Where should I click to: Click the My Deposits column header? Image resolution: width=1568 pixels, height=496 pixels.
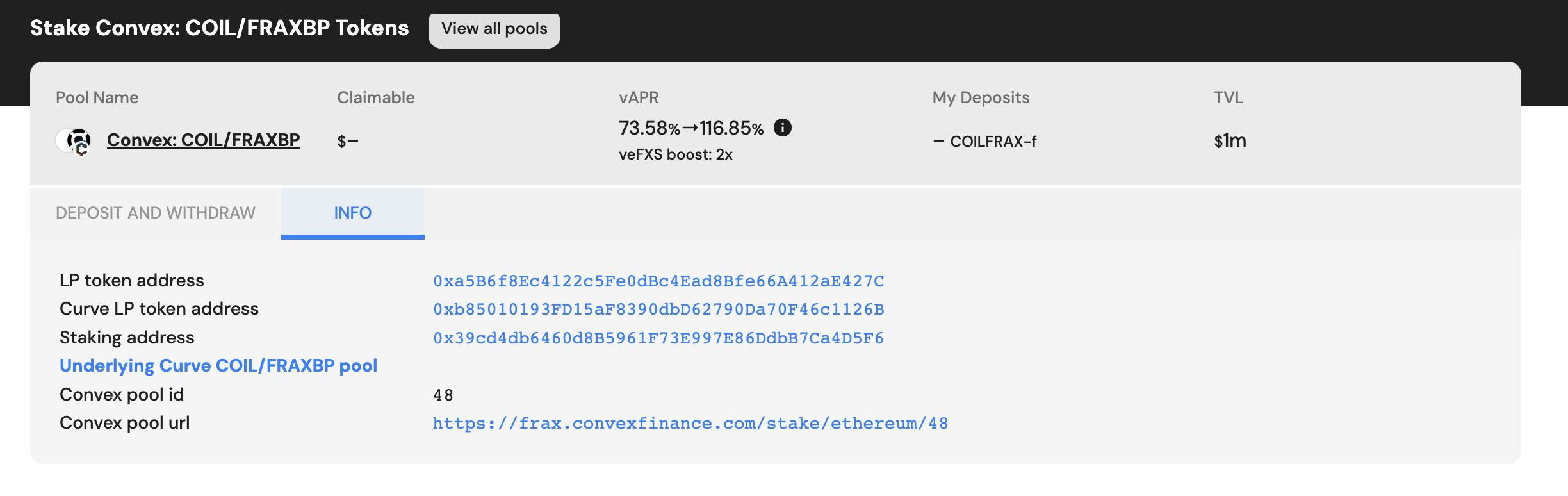[981, 97]
